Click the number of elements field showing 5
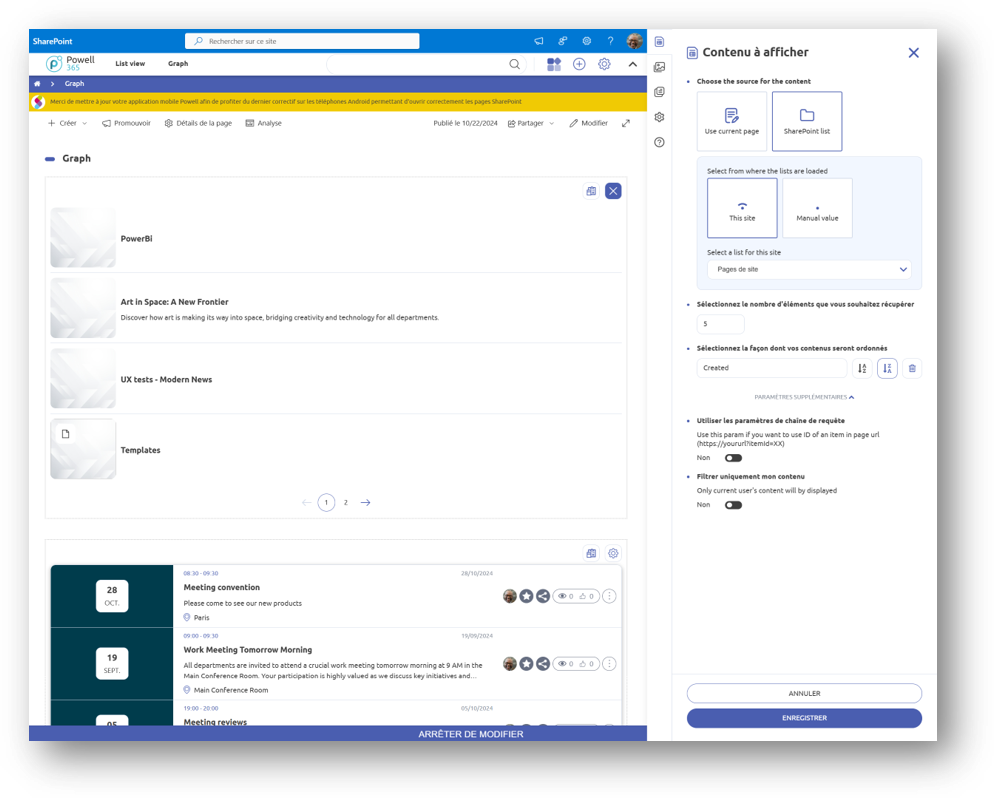Viewport: 994px width, 798px height. (720, 324)
